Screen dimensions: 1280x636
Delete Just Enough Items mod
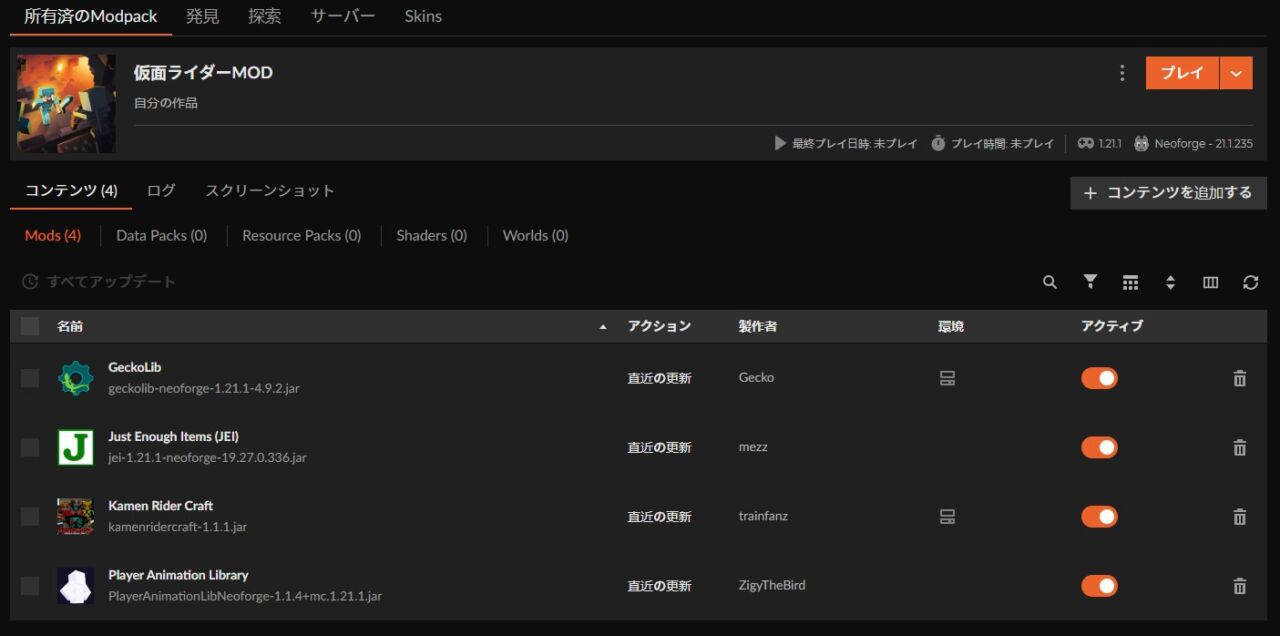tap(1239, 447)
